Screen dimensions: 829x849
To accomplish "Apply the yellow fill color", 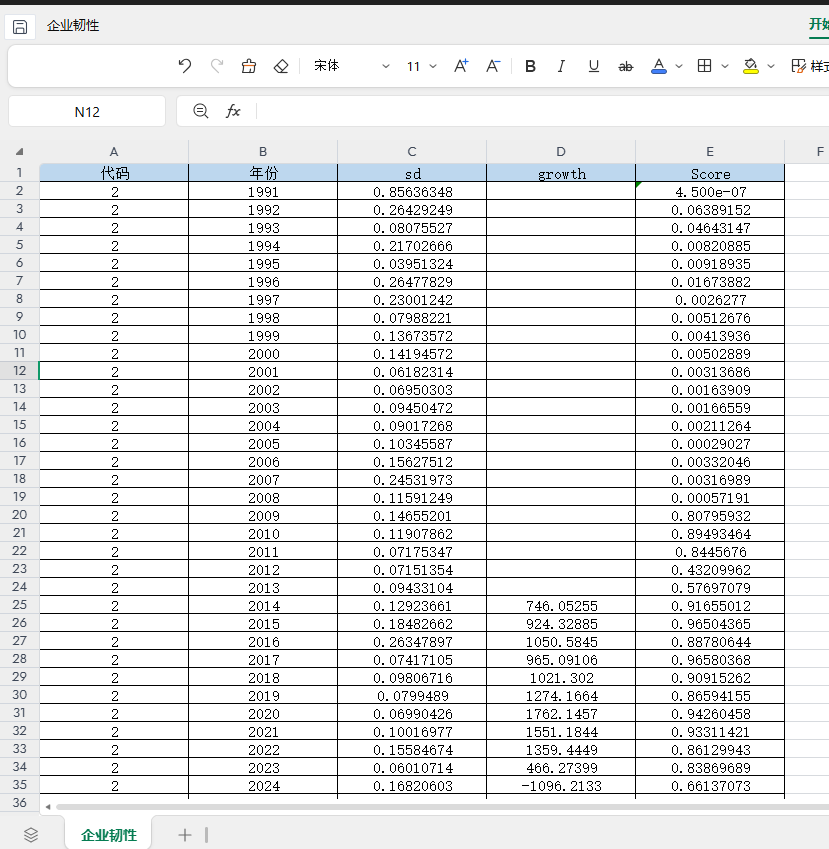I will [750, 66].
